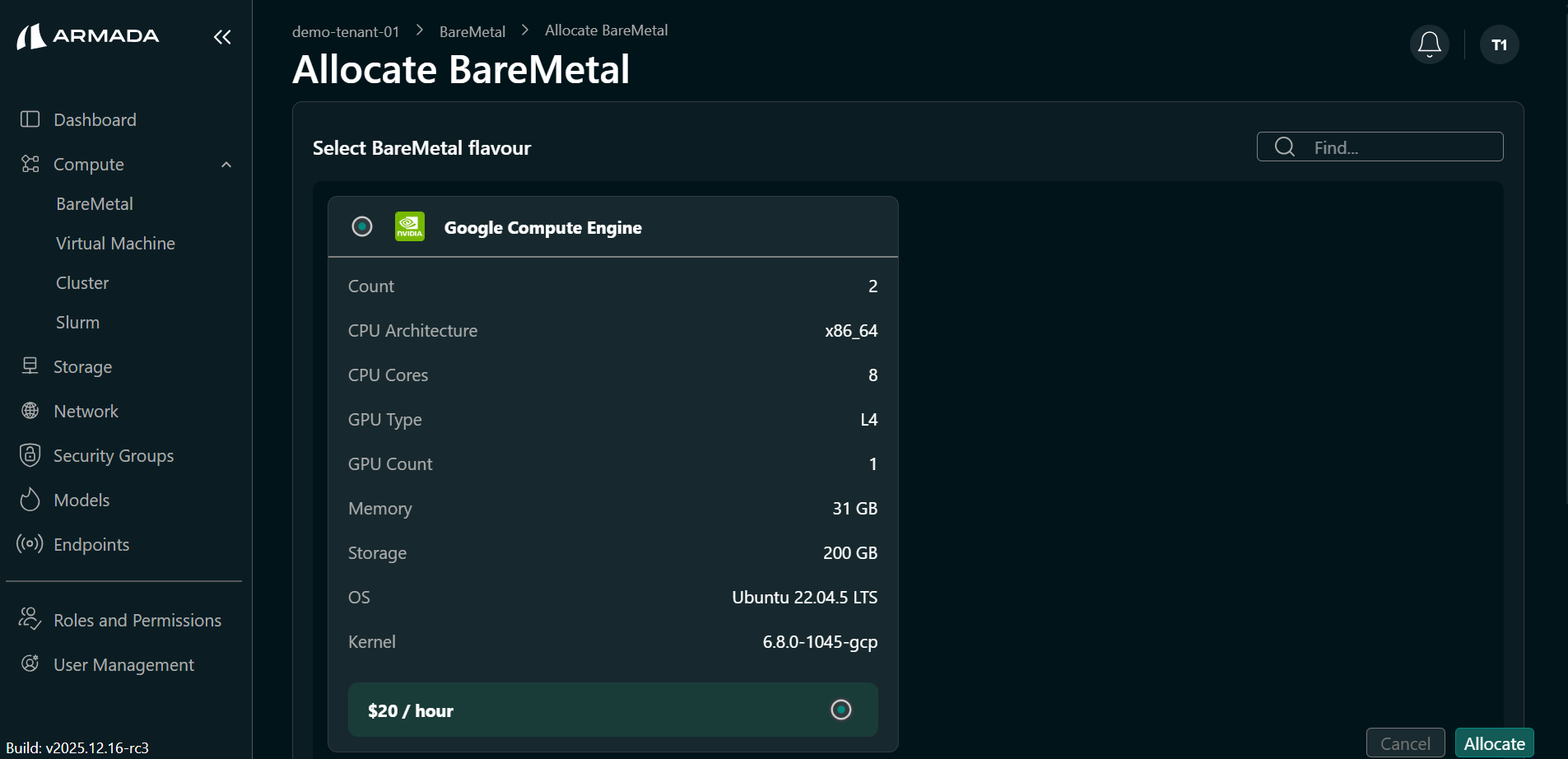The width and height of the screenshot is (1568, 759).
Task: Click the Security Groups shield icon
Action: (30, 454)
